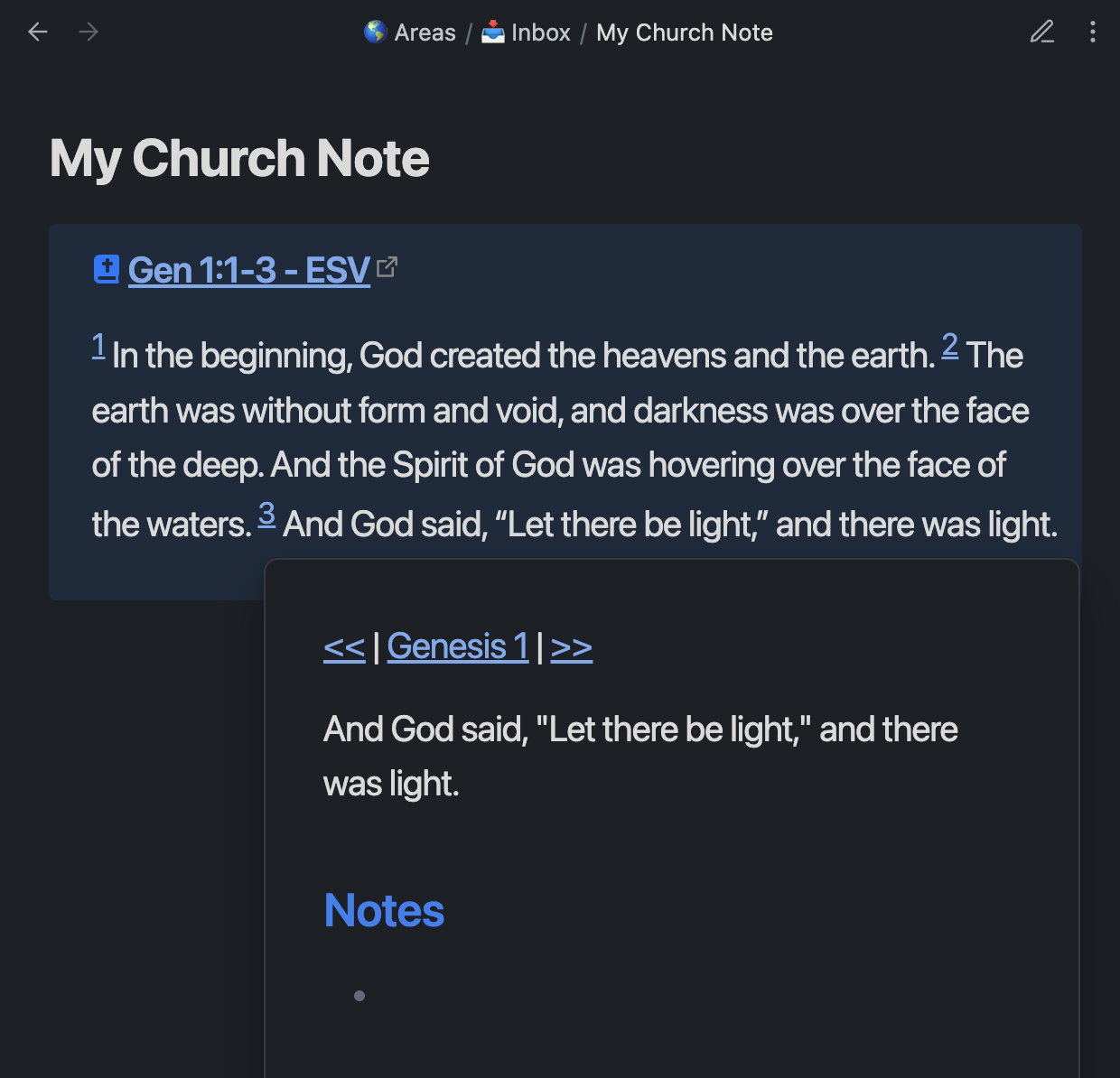Click the blue Bible icon beside Gen 1:1-3

tap(106, 268)
